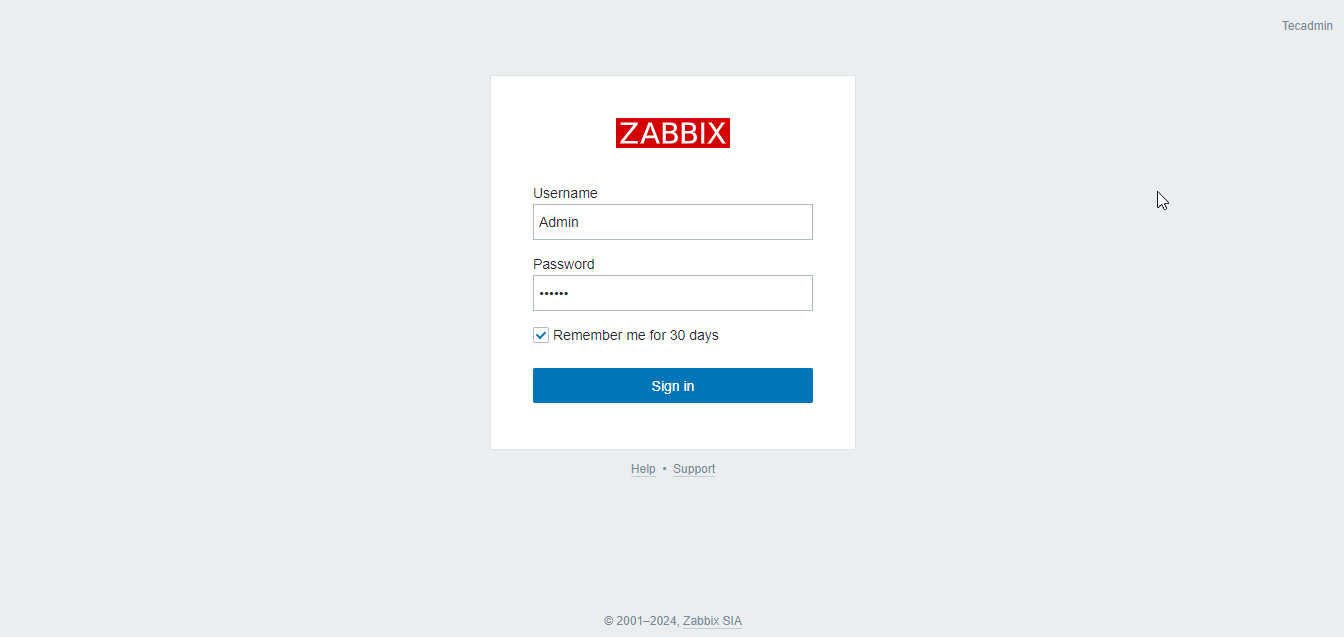
Task: Click the Tecadmin label in the top corner
Action: 1306,25
